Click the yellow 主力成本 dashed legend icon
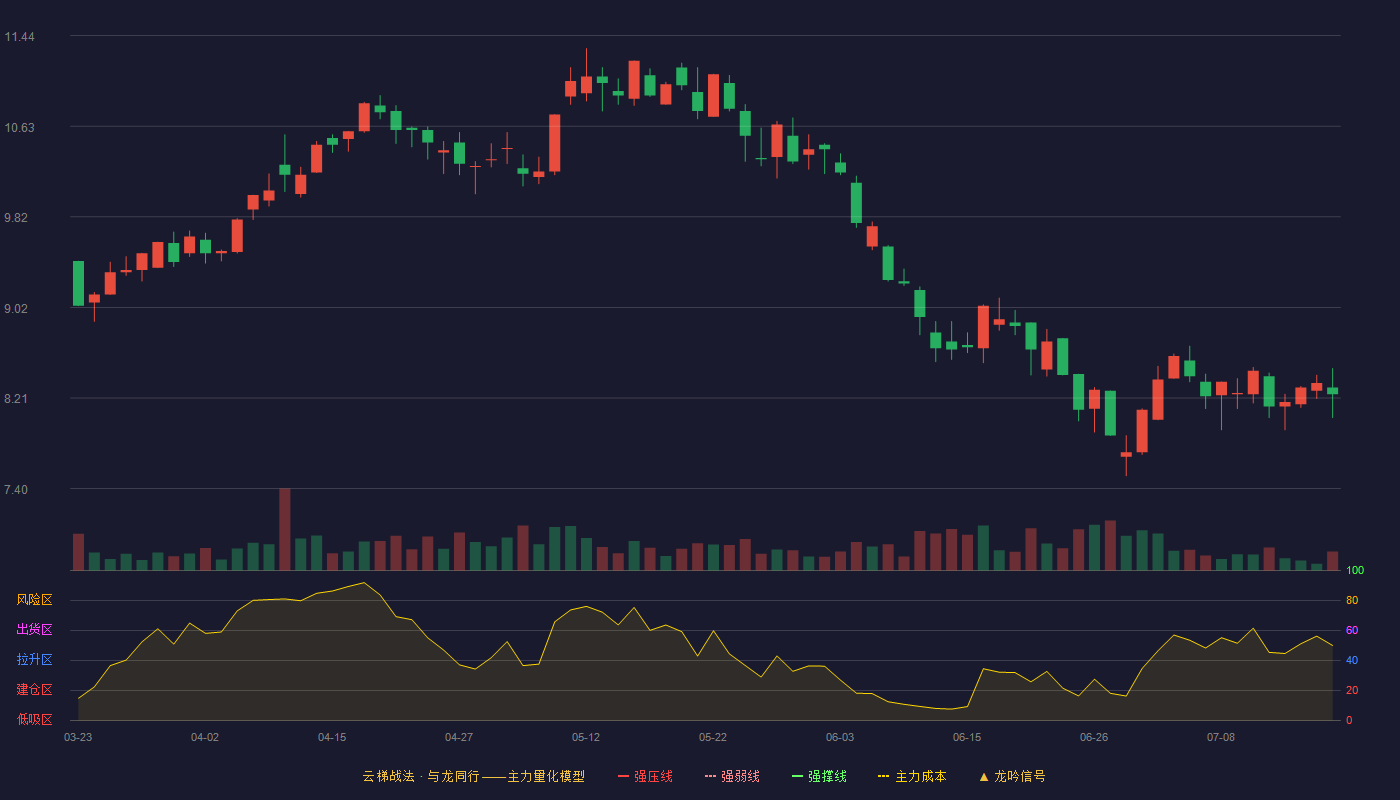 (883, 776)
